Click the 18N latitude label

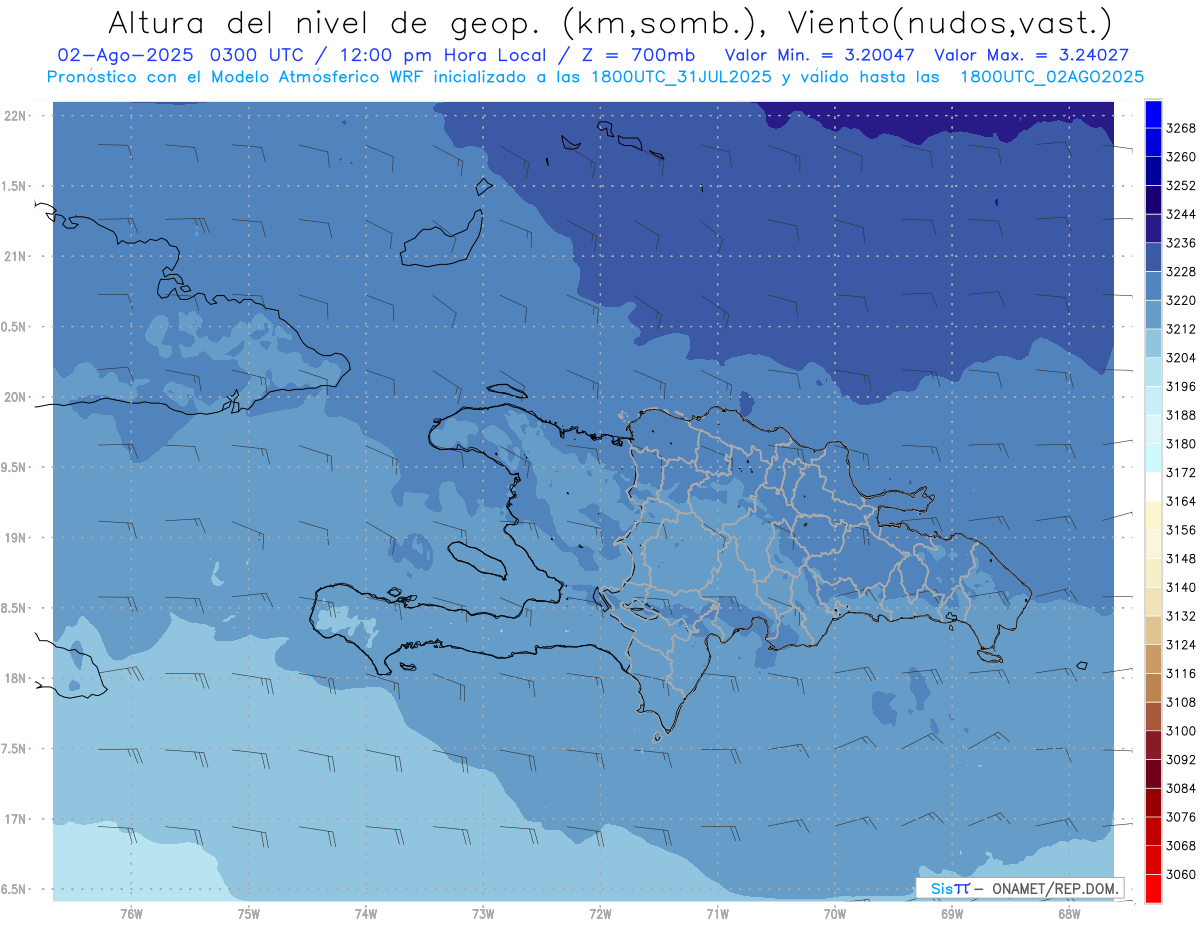15,678
